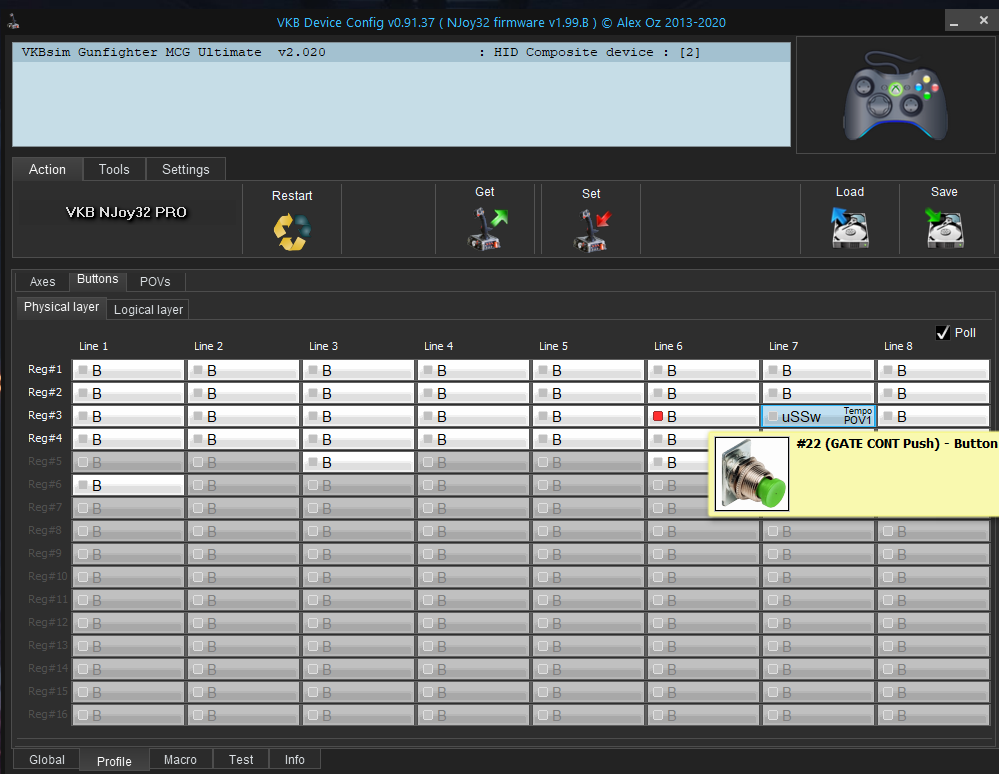Click the Set settings joystick icon
The height and width of the screenshot is (774, 999).
[x=591, y=229]
